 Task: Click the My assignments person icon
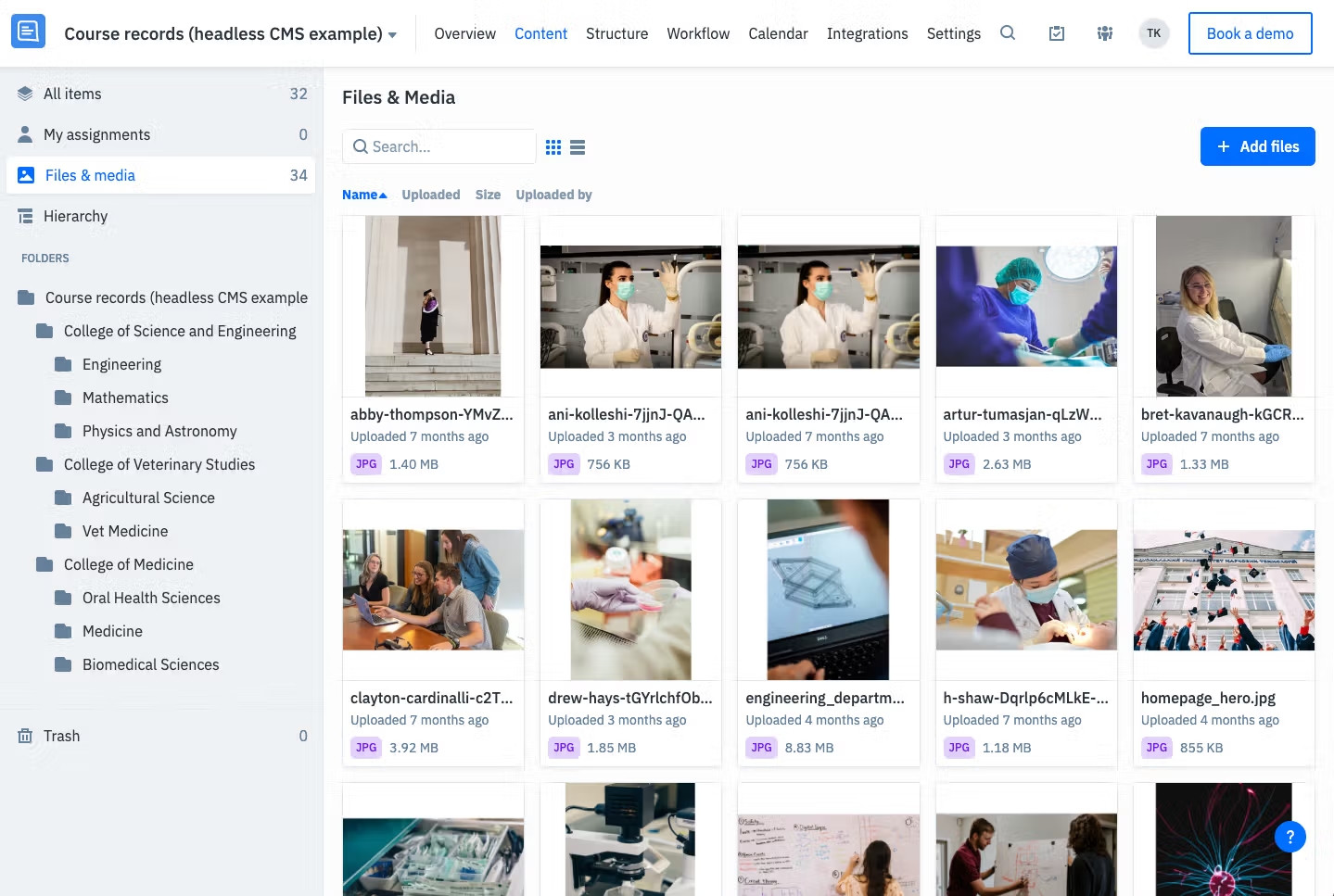25,133
